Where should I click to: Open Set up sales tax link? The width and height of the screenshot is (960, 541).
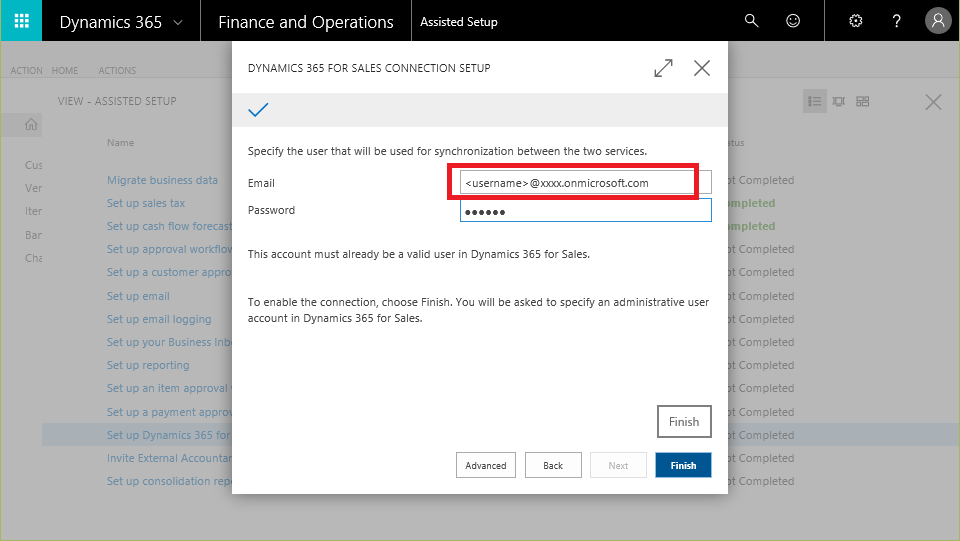[x=146, y=203]
